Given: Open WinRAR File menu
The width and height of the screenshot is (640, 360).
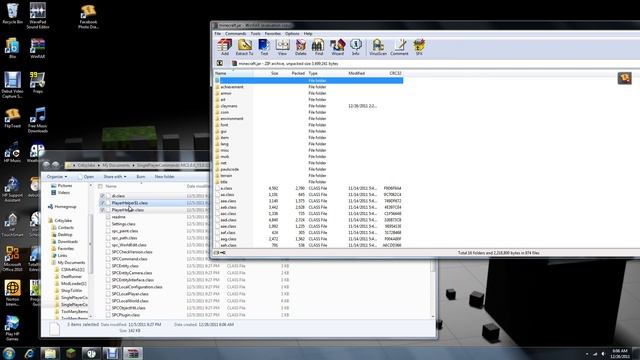Looking at the screenshot, I should [x=218, y=33].
